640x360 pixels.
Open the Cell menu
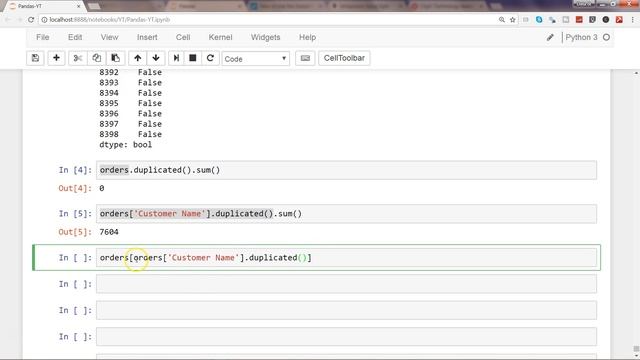tap(183, 37)
